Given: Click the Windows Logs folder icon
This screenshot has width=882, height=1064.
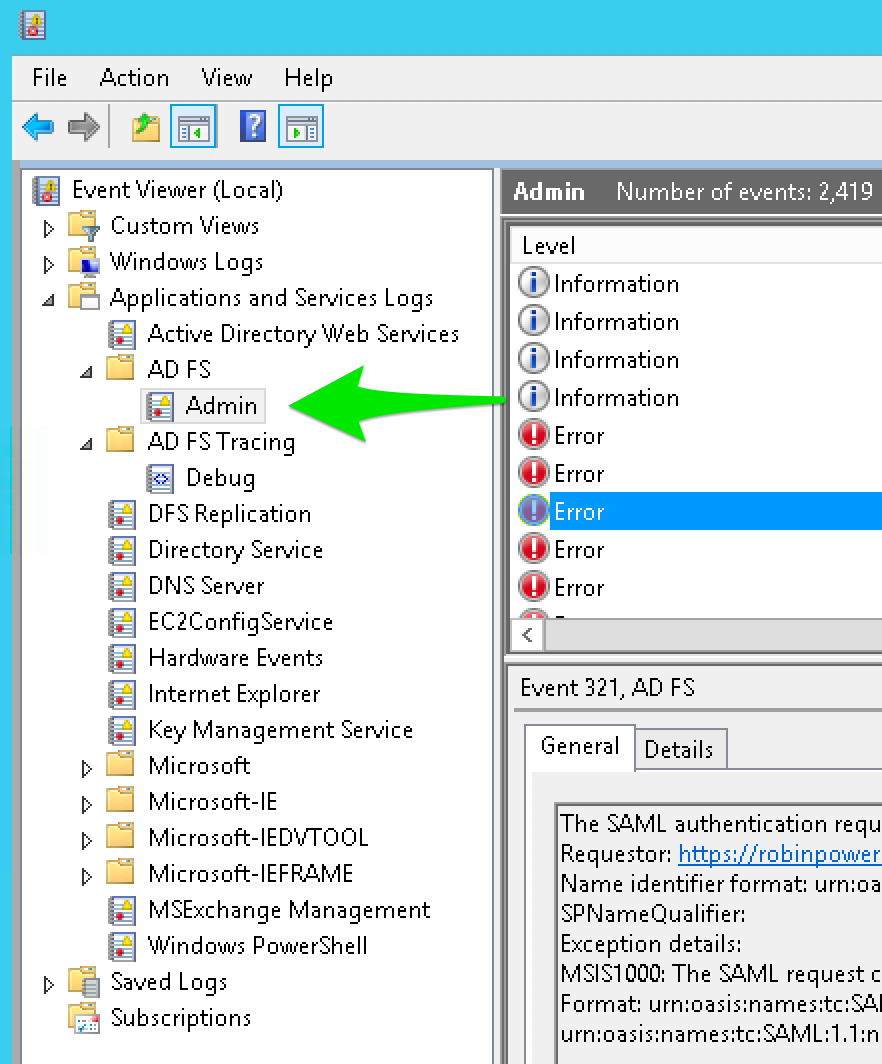Looking at the screenshot, I should tap(84, 262).
